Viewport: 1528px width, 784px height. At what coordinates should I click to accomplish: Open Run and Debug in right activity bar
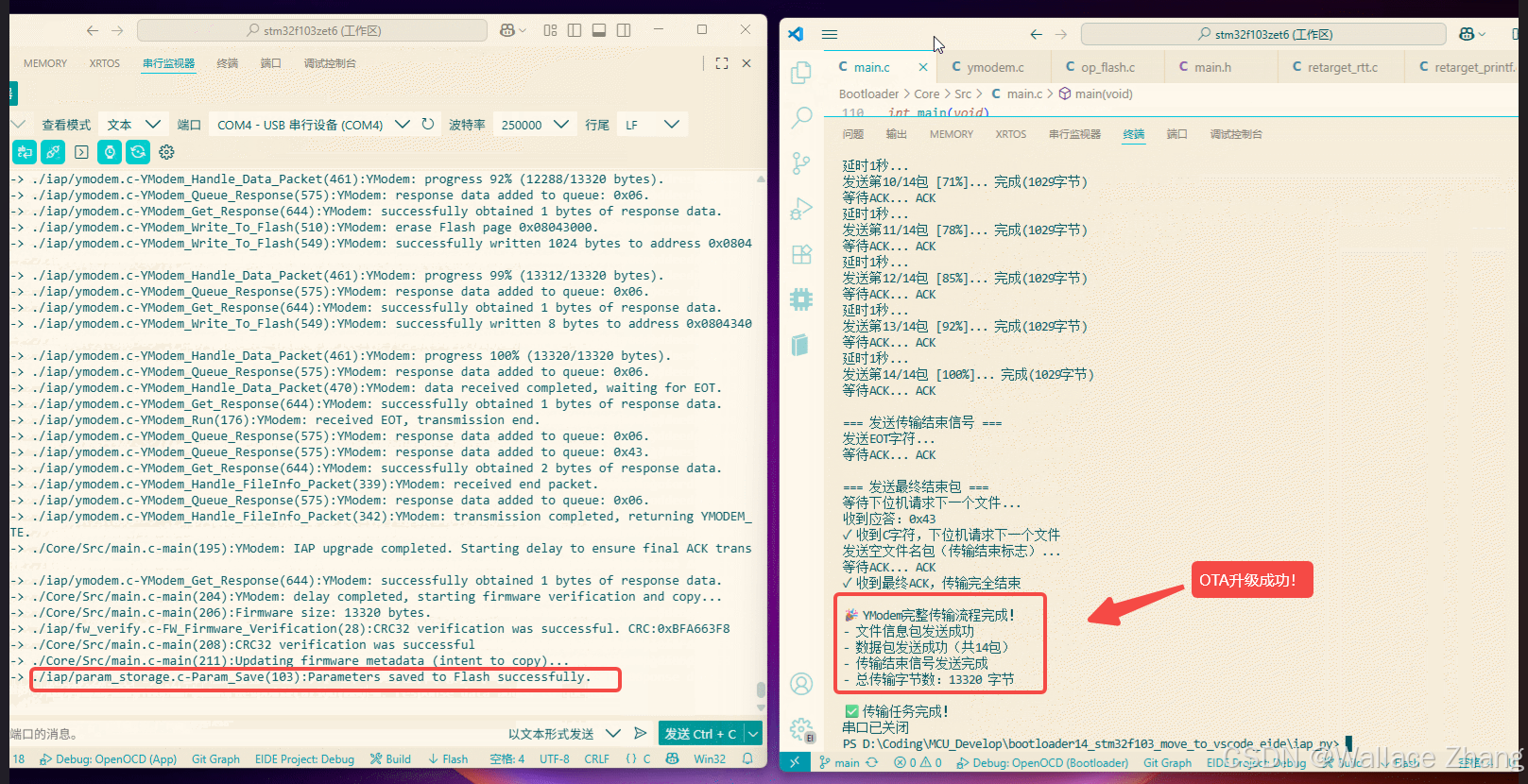coord(801,209)
